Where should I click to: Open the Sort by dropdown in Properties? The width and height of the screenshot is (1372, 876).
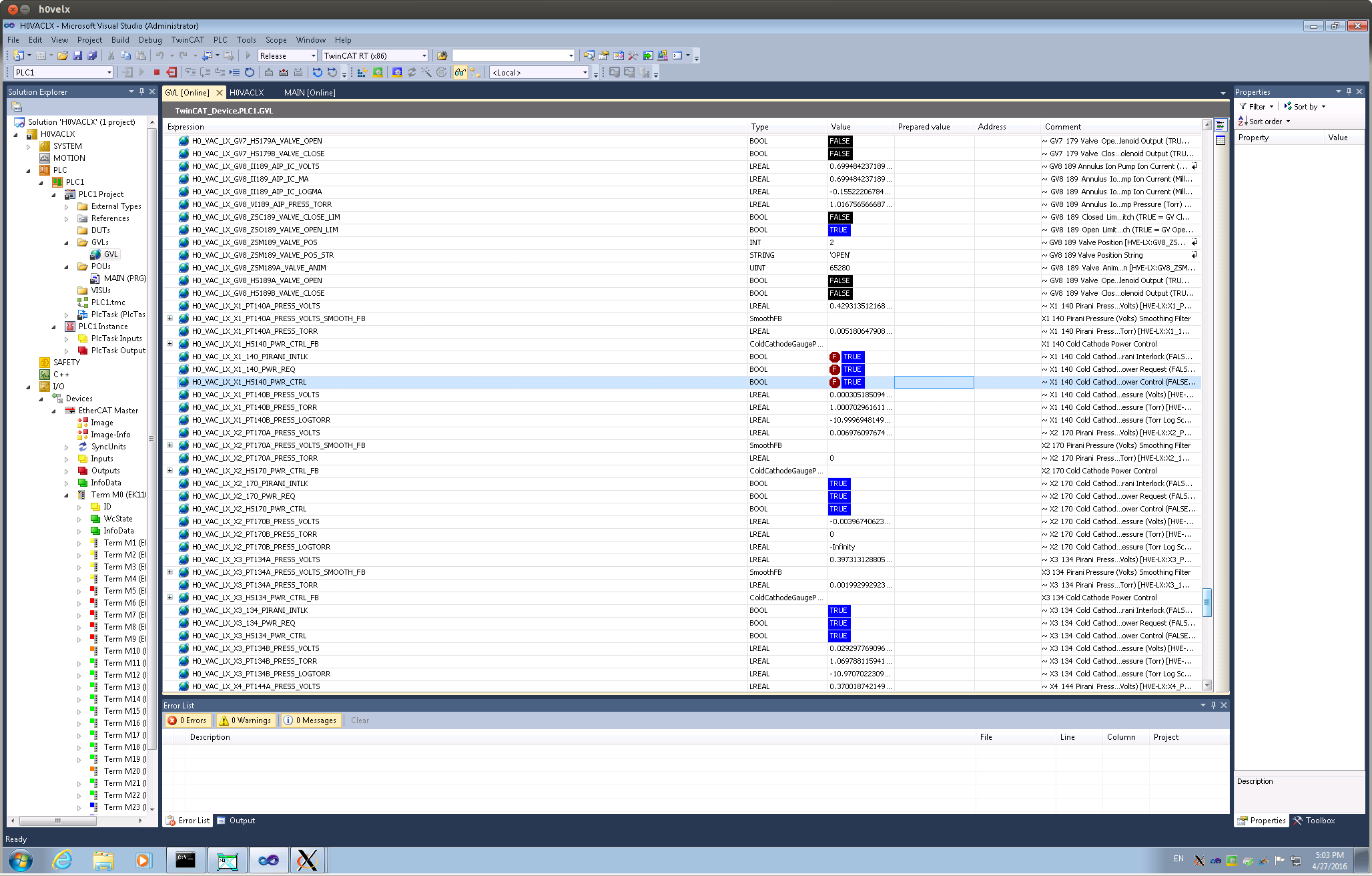coord(1305,107)
